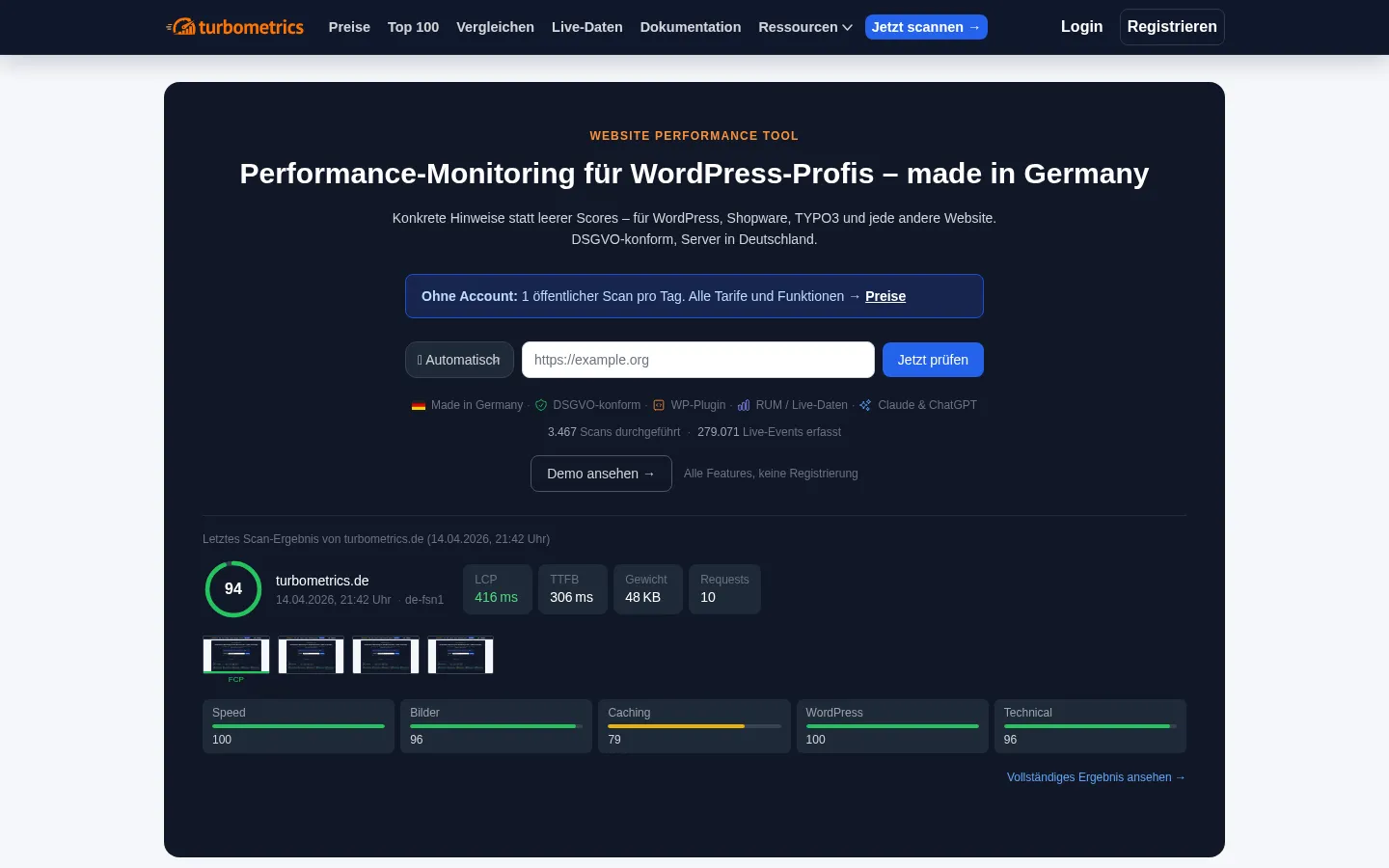
Task: Click "3.467 Scans durchgeführt" text
Action: click(613, 432)
